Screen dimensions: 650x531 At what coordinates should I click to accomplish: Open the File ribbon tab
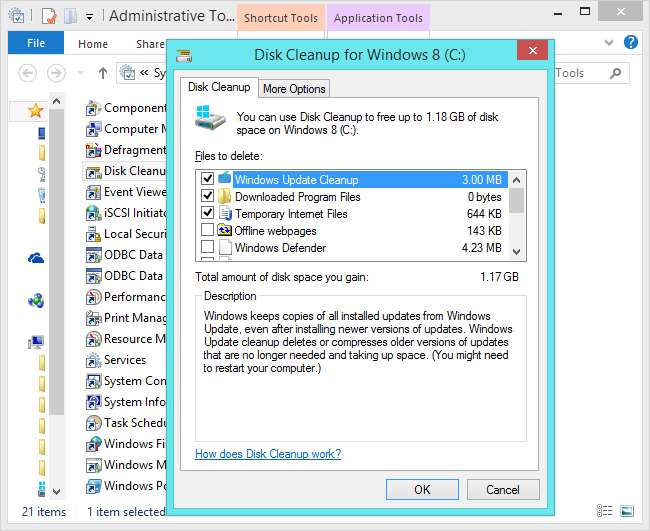point(36,43)
